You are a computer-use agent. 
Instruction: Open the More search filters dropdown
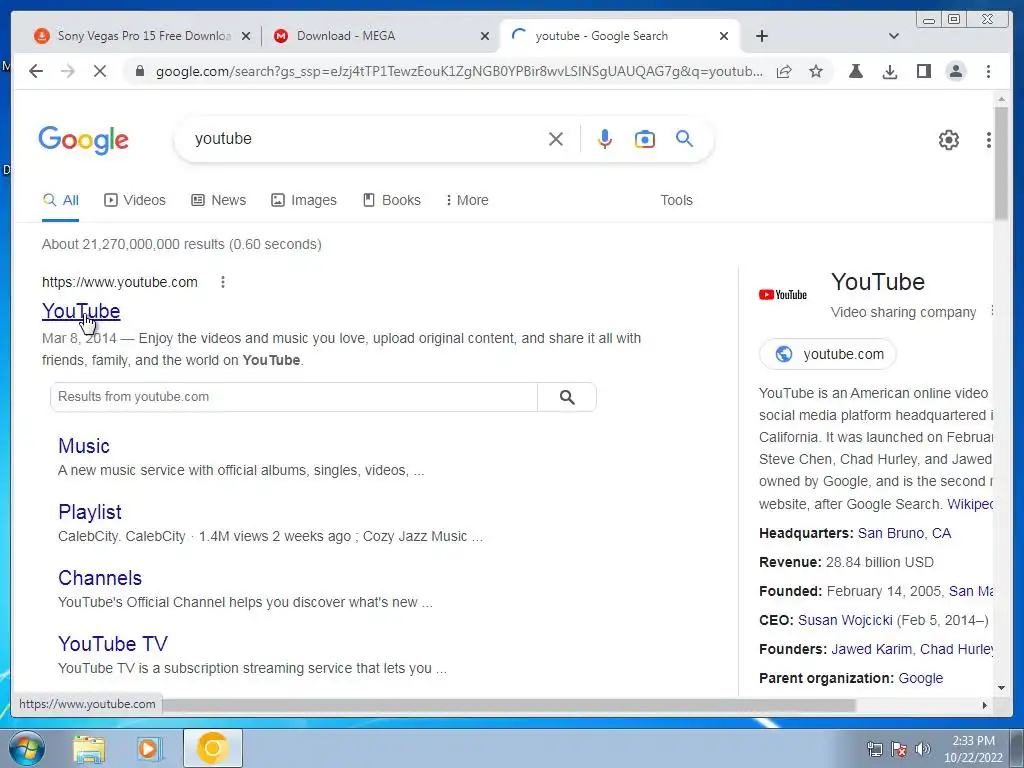[x=467, y=200]
